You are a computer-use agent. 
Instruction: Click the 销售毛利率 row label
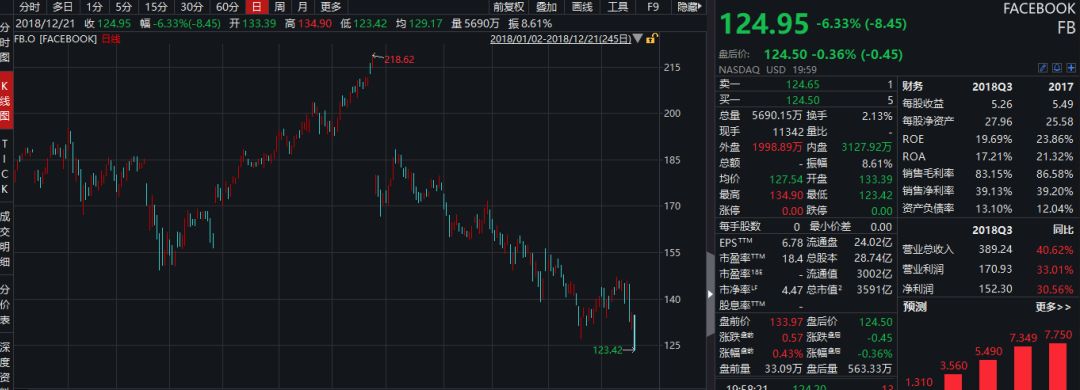click(x=928, y=174)
